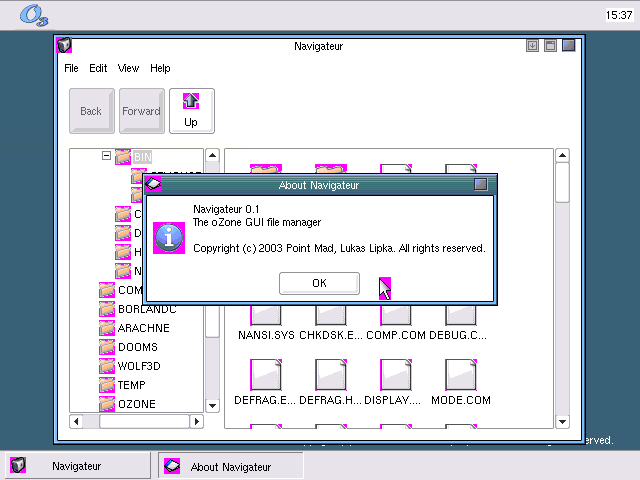640x480 pixels.
Task: Select the DEFRAG.E... file icon
Action: (266, 375)
